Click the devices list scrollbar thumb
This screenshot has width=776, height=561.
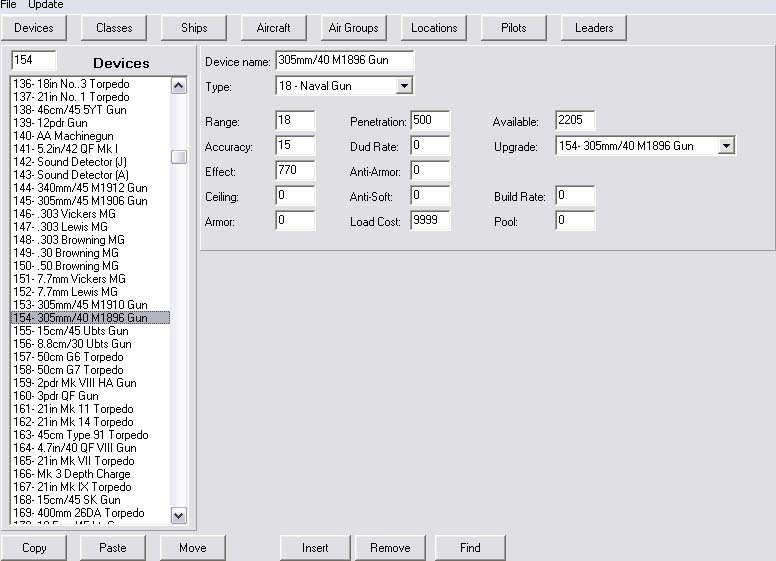179,157
